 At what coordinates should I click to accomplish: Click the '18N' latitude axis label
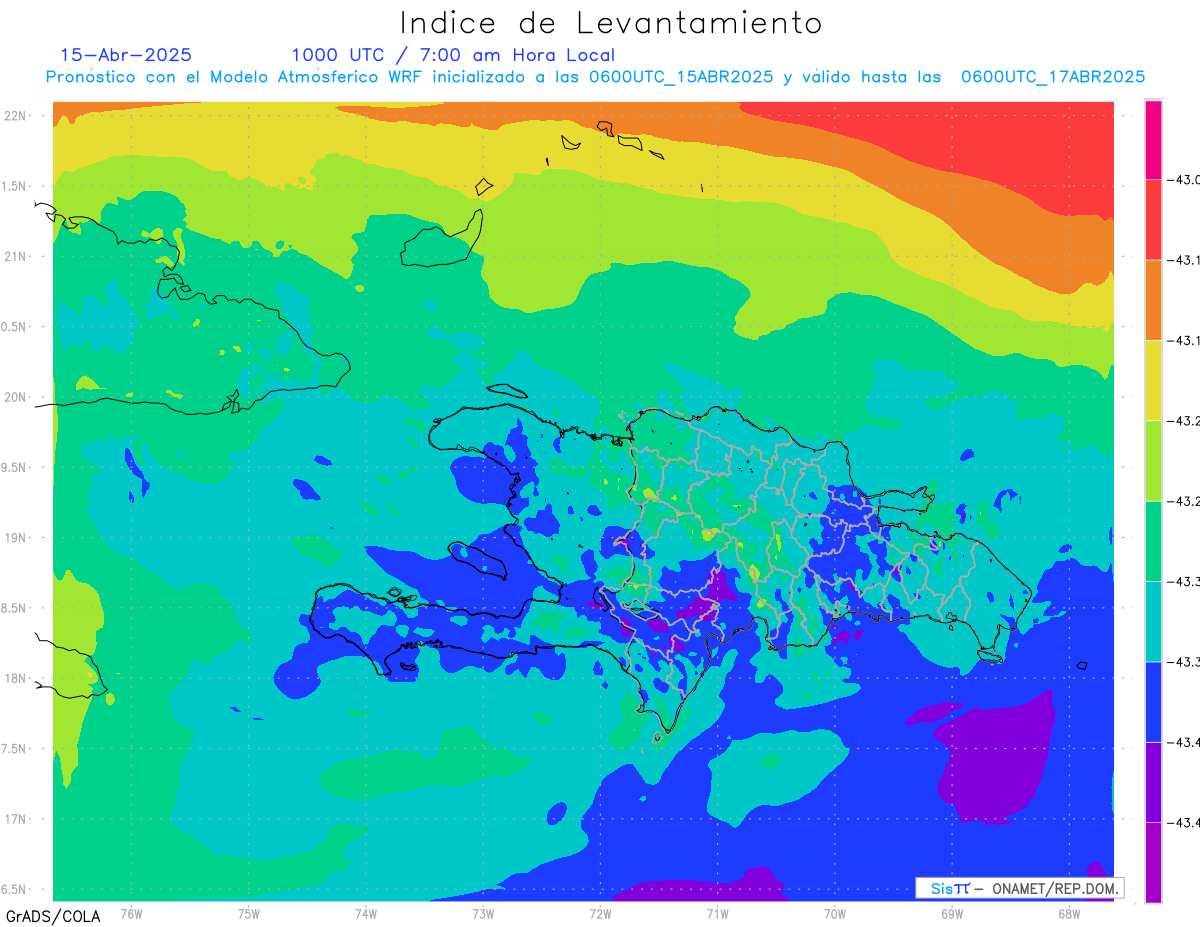[x=17, y=679]
